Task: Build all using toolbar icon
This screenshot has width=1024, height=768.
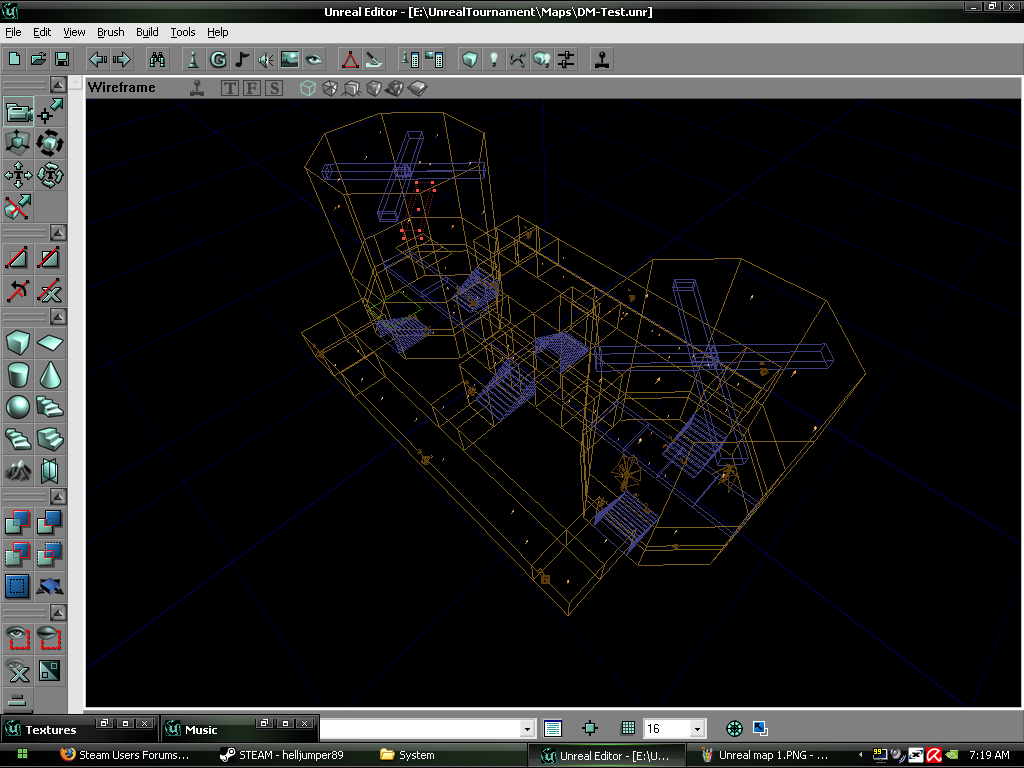Action: [541, 59]
